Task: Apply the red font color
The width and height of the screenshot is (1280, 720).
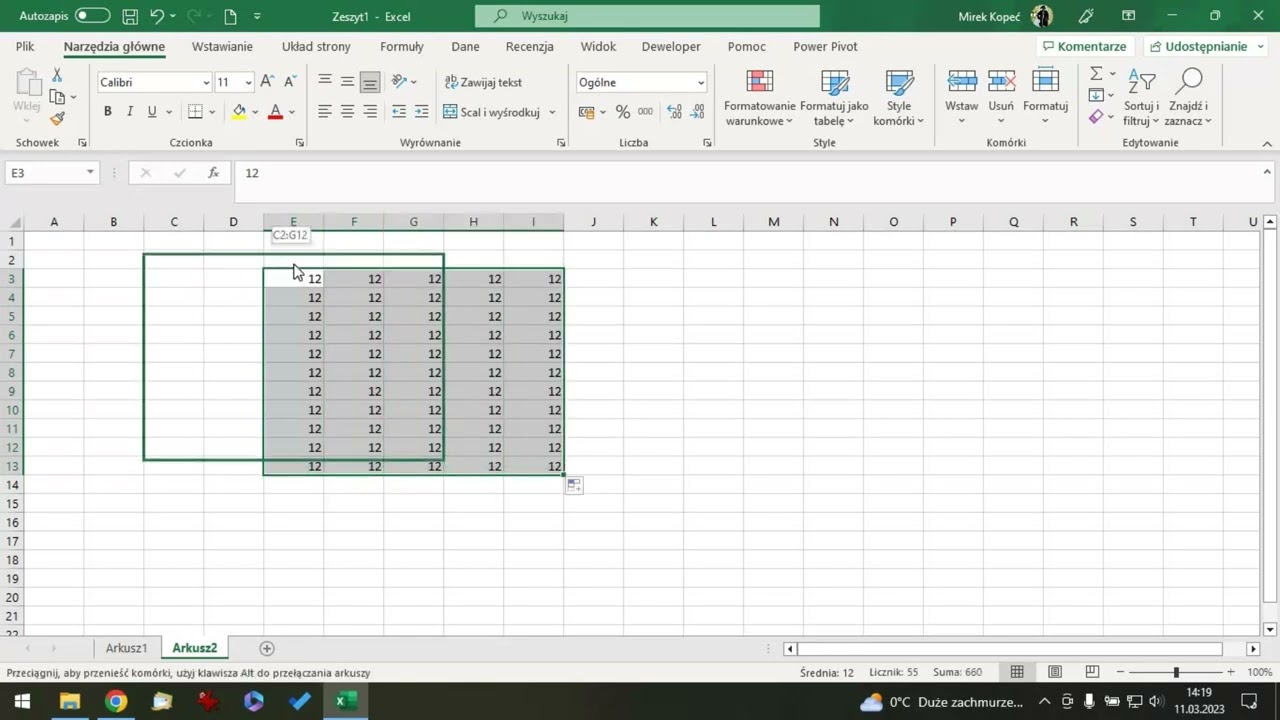Action: click(275, 112)
